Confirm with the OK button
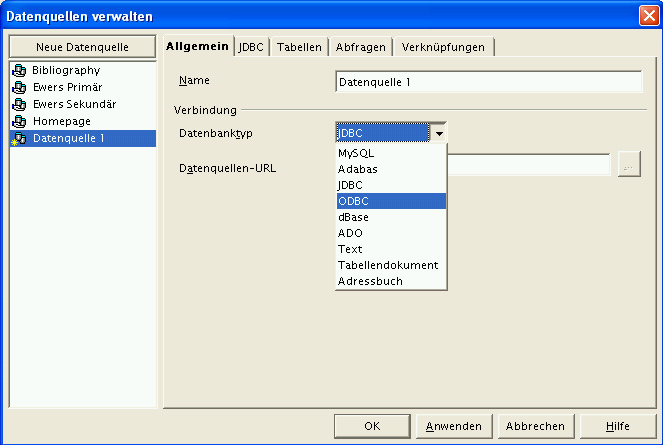 pyautogui.click(x=372, y=426)
